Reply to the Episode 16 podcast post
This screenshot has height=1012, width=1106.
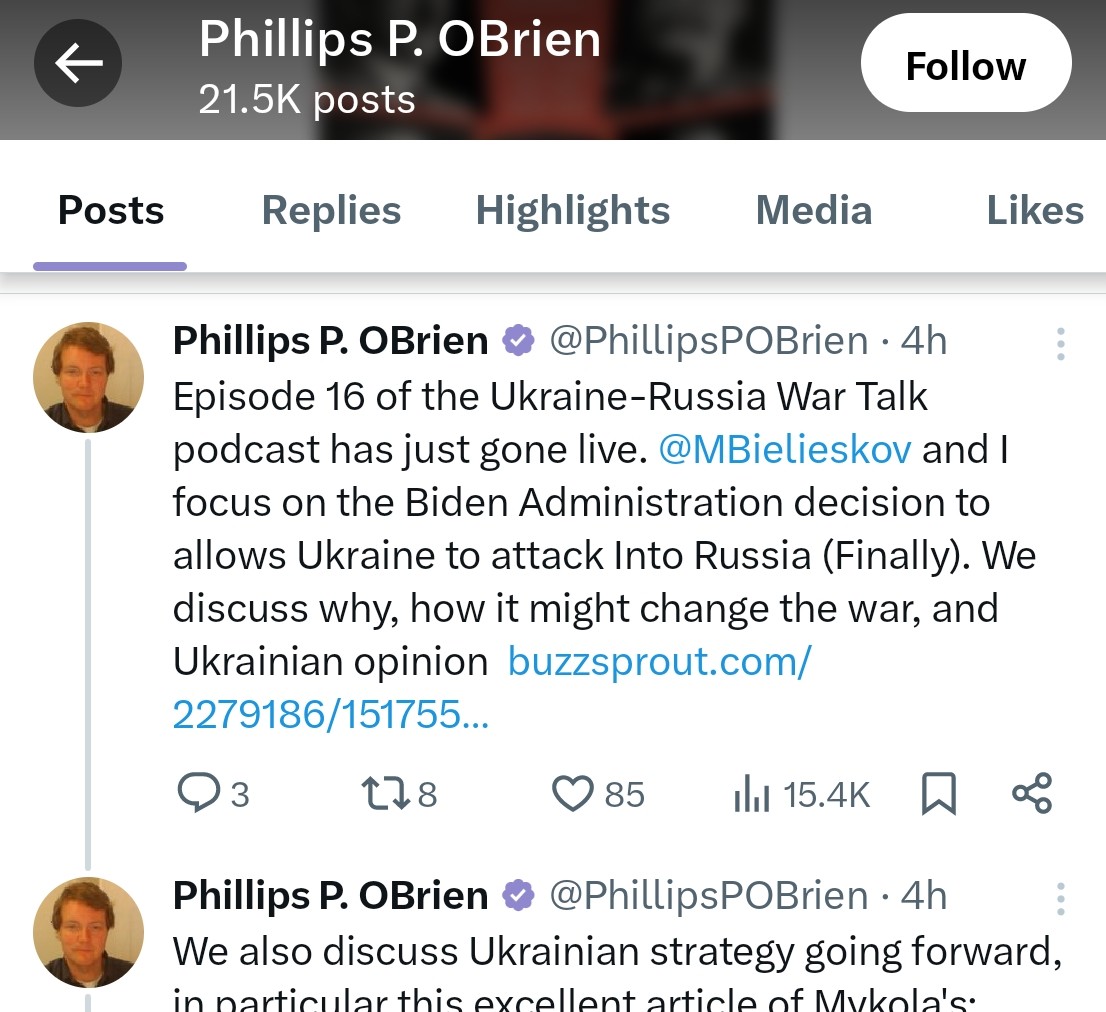[212, 793]
